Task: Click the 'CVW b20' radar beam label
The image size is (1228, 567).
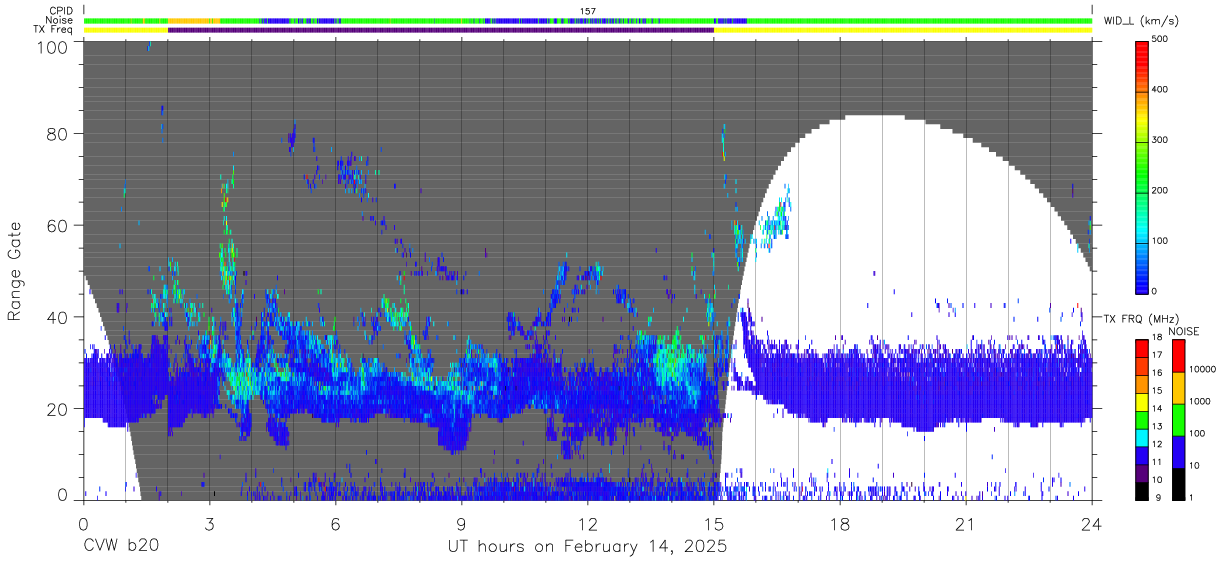Action: [x=121, y=547]
